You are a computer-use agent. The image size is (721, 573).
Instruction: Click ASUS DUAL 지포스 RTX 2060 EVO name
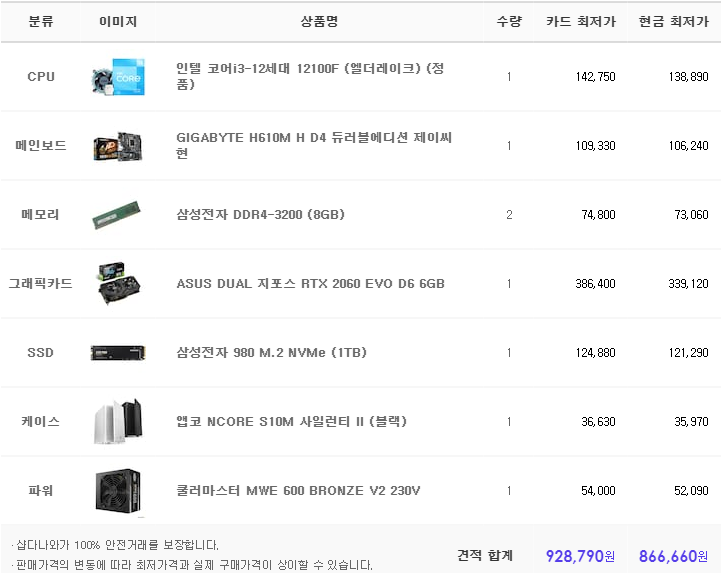pyautogui.click(x=310, y=284)
